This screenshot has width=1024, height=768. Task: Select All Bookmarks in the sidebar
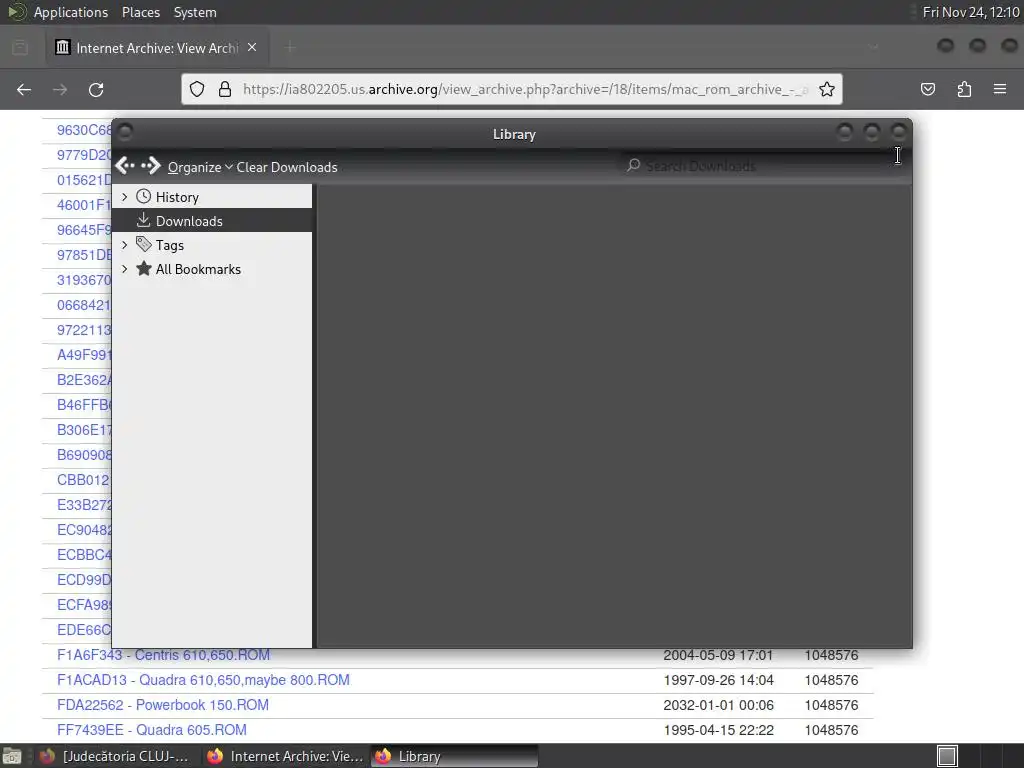click(198, 269)
